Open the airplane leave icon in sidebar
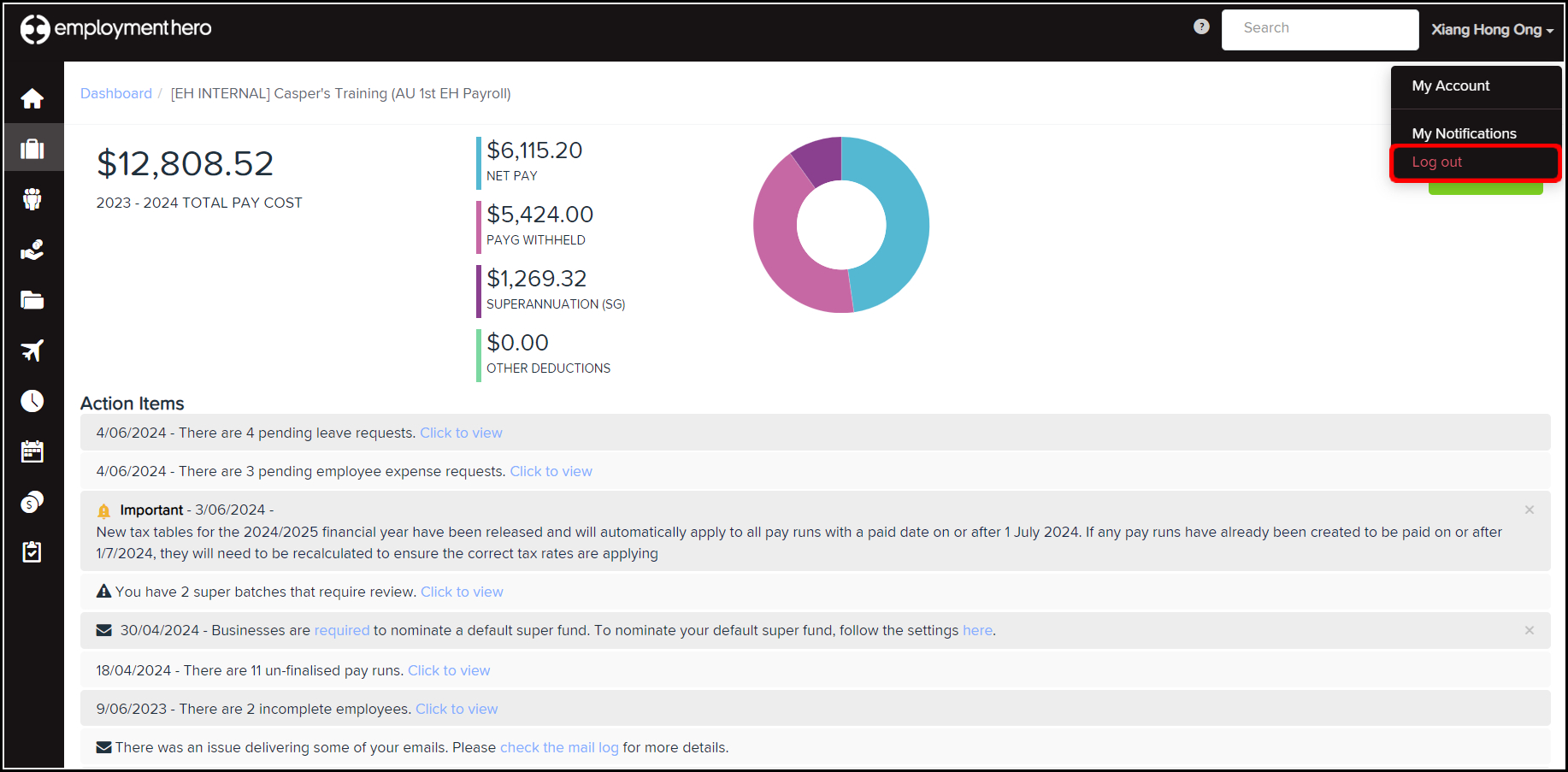This screenshot has height=772, width=1568. (x=32, y=351)
